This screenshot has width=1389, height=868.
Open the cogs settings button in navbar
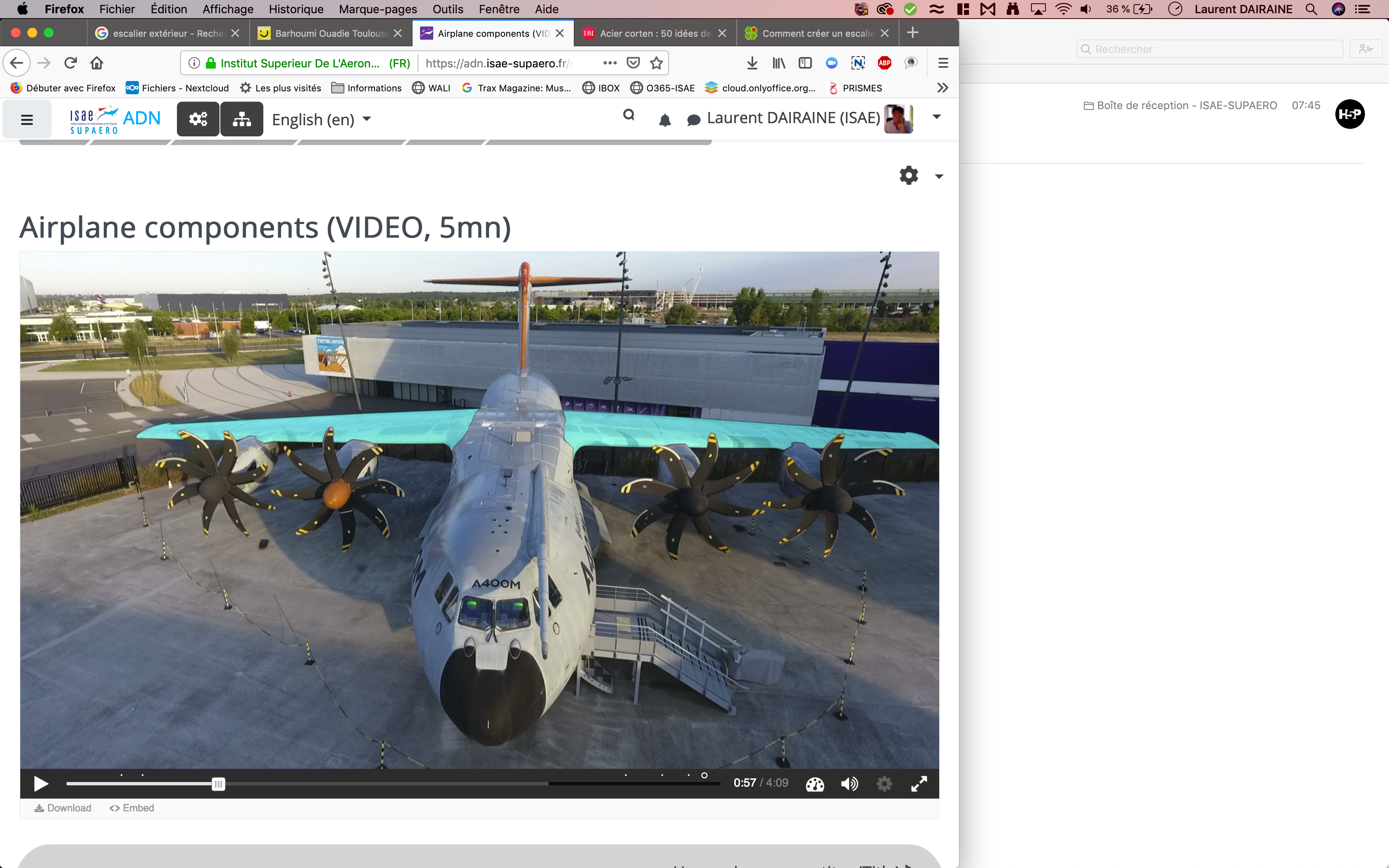click(198, 119)
